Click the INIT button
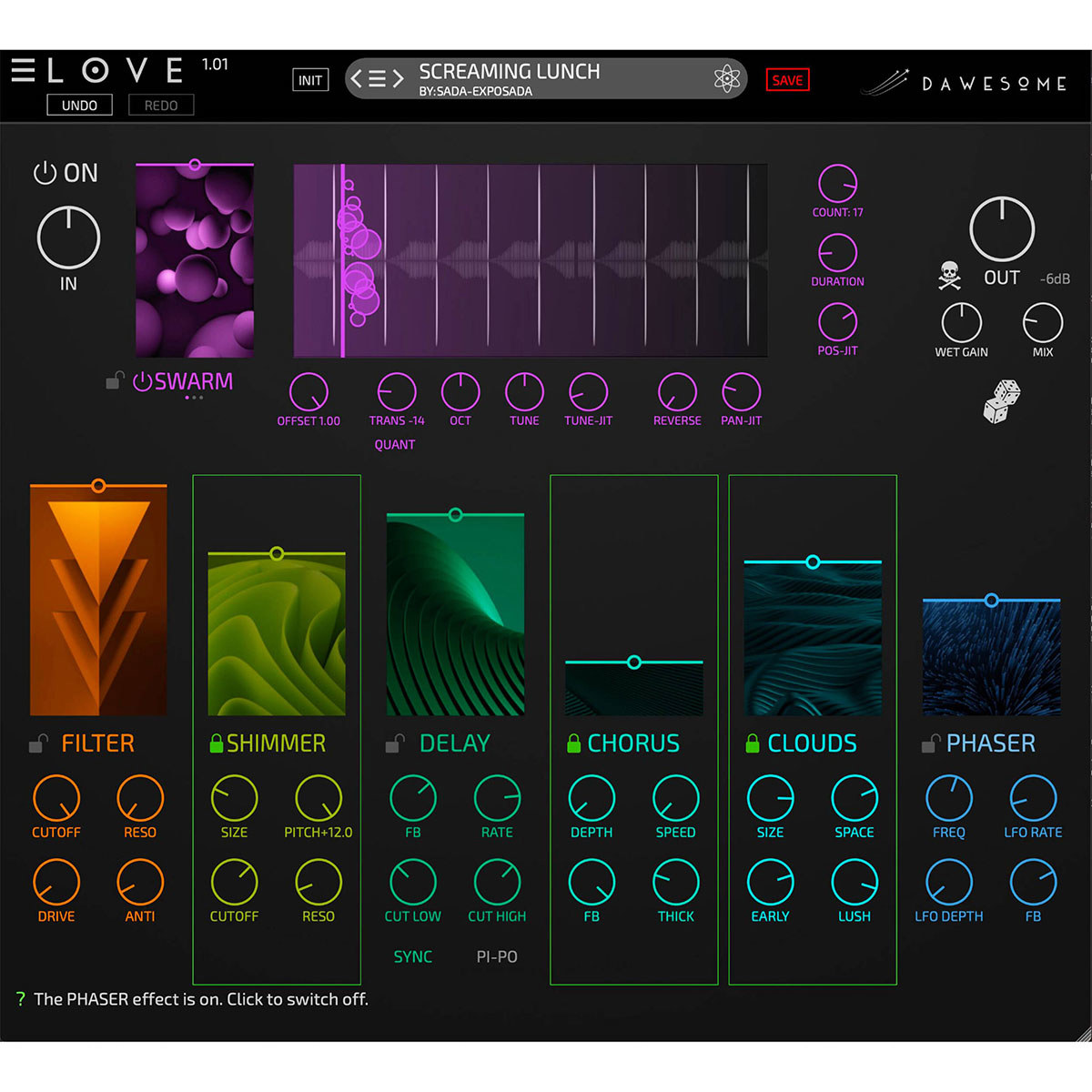 click(310, 80)
